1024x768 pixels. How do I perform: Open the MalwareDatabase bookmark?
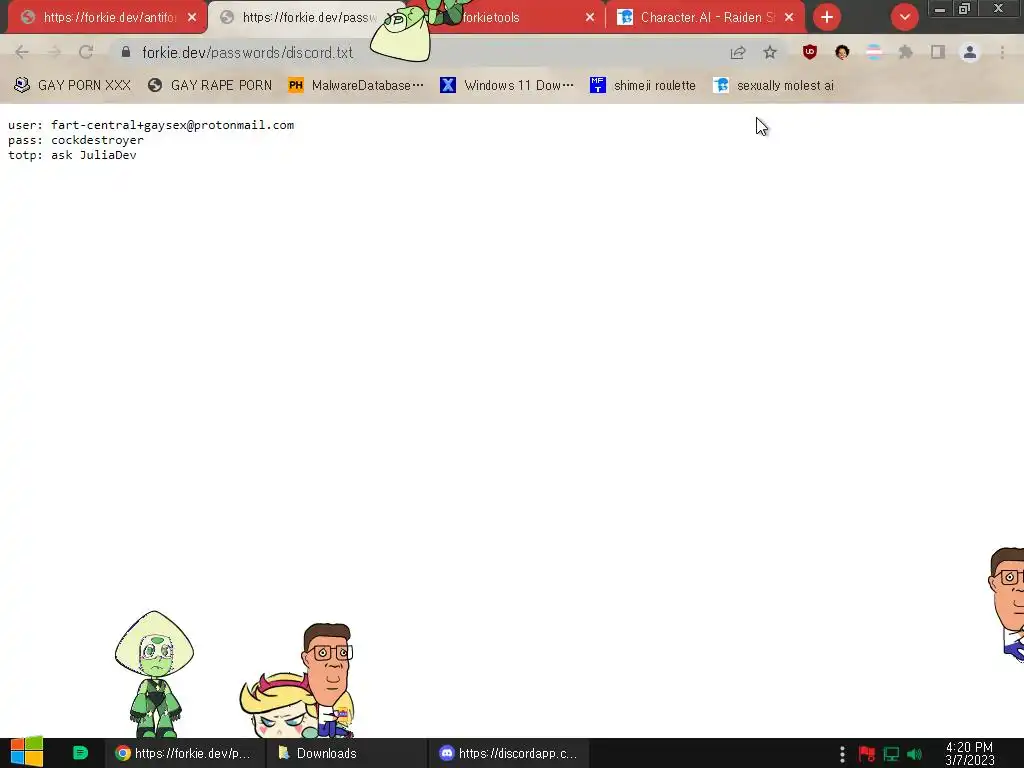pyautogui.click(x=356, y=86)
